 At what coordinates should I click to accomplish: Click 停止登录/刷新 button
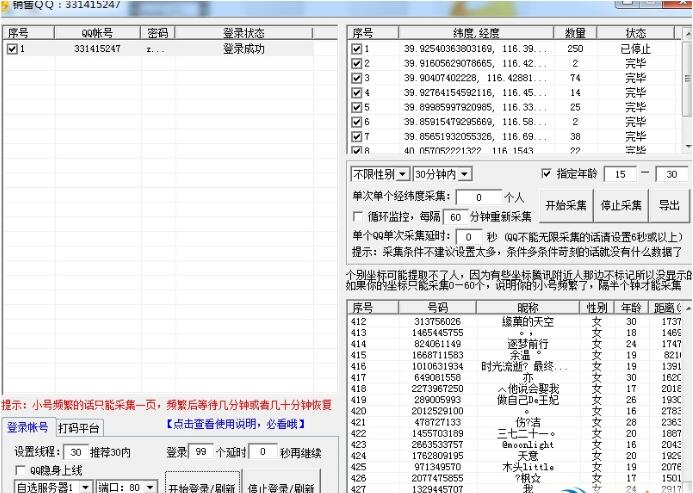coord(281,483)
